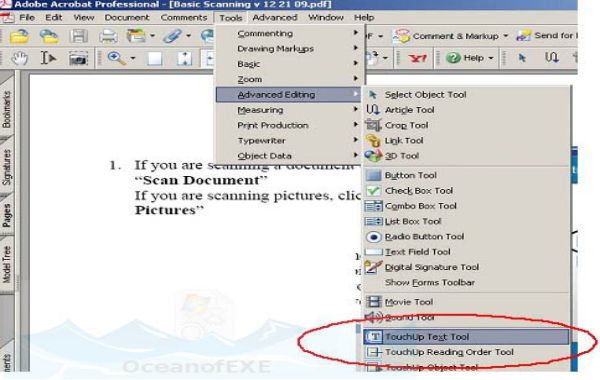Click Show Forms Toolbar entry

click(x=466, y=282)
